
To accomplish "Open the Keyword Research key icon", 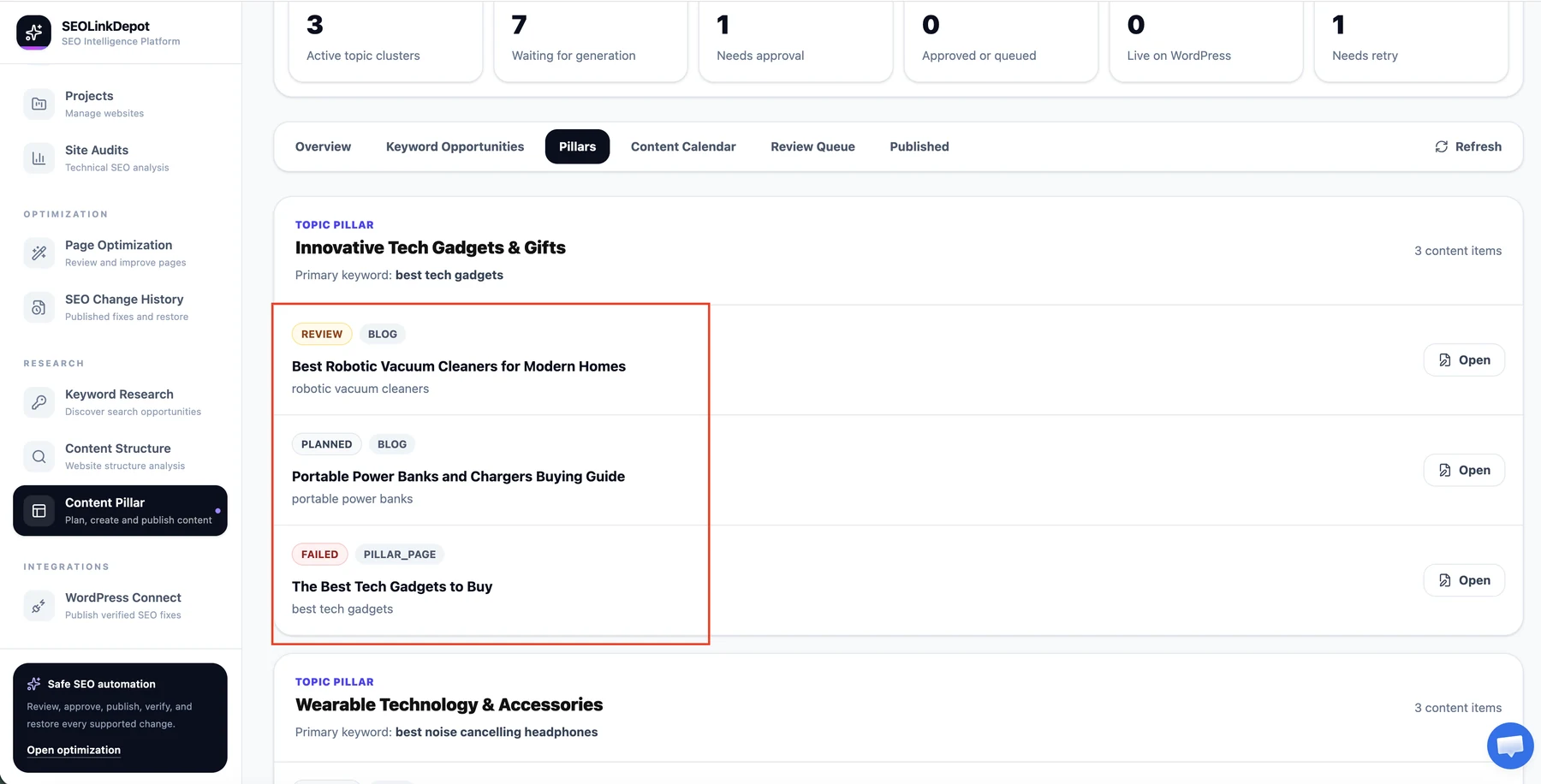I will pos(39,402).
